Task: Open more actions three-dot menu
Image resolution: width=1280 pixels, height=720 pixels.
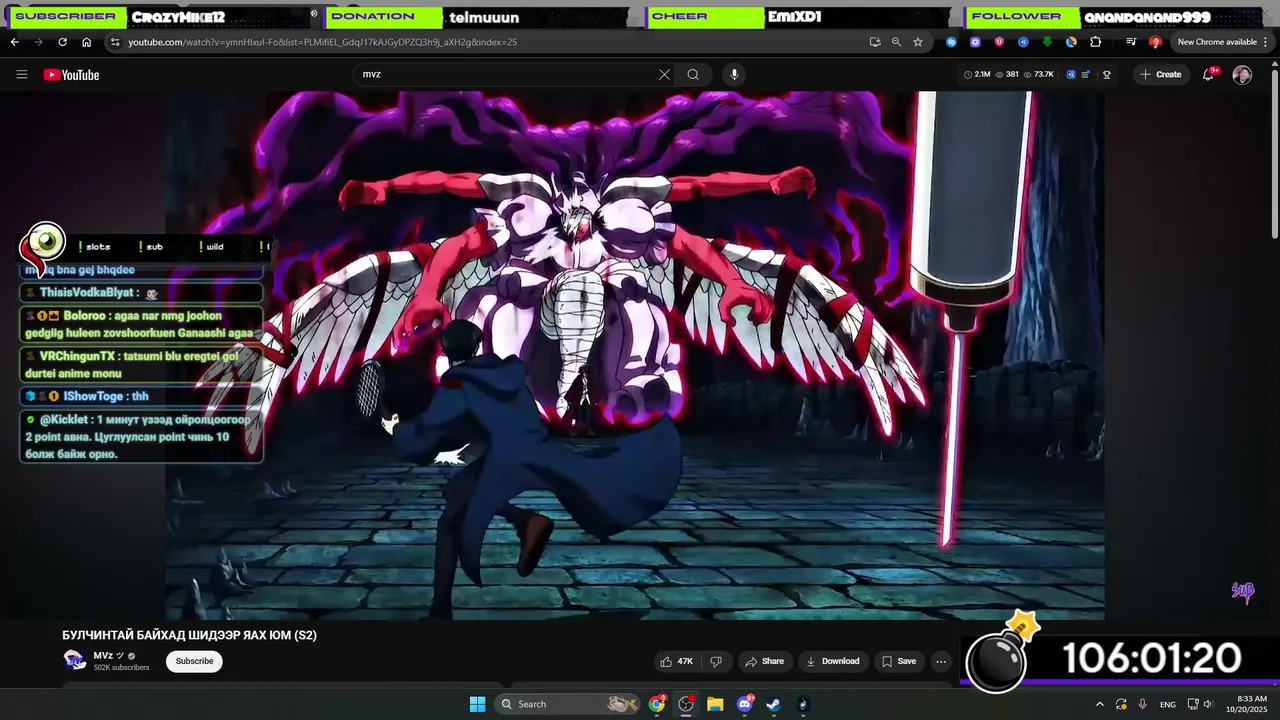Action: [x=941, y=661]
